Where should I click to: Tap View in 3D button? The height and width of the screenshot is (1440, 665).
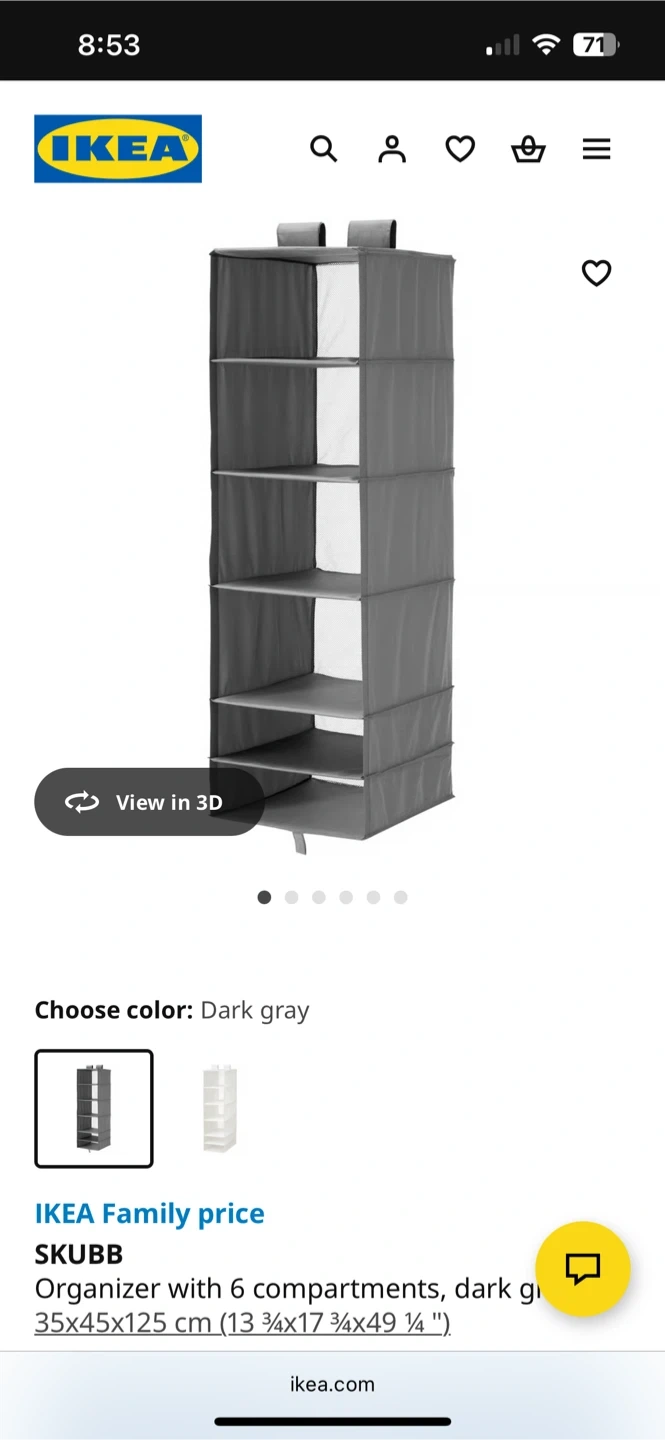(149, 802)
